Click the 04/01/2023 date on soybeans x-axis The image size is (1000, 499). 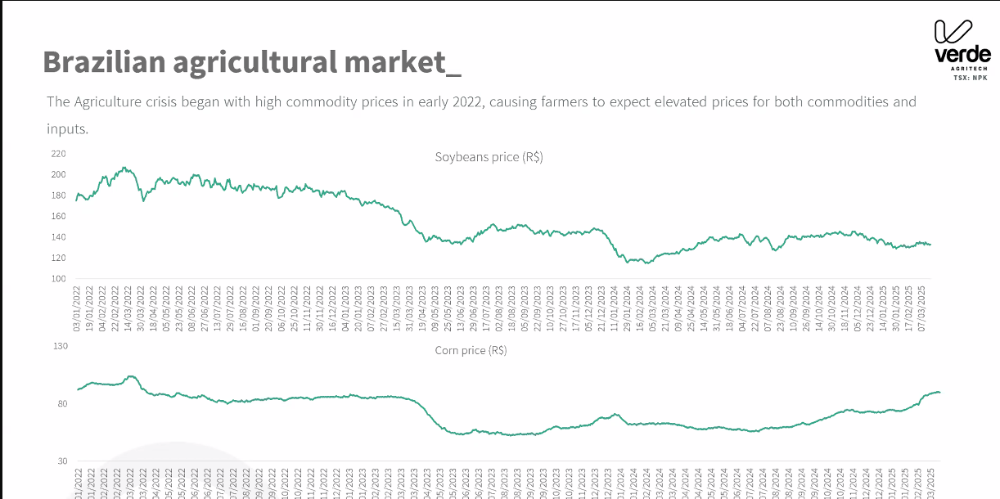point(360,307)
